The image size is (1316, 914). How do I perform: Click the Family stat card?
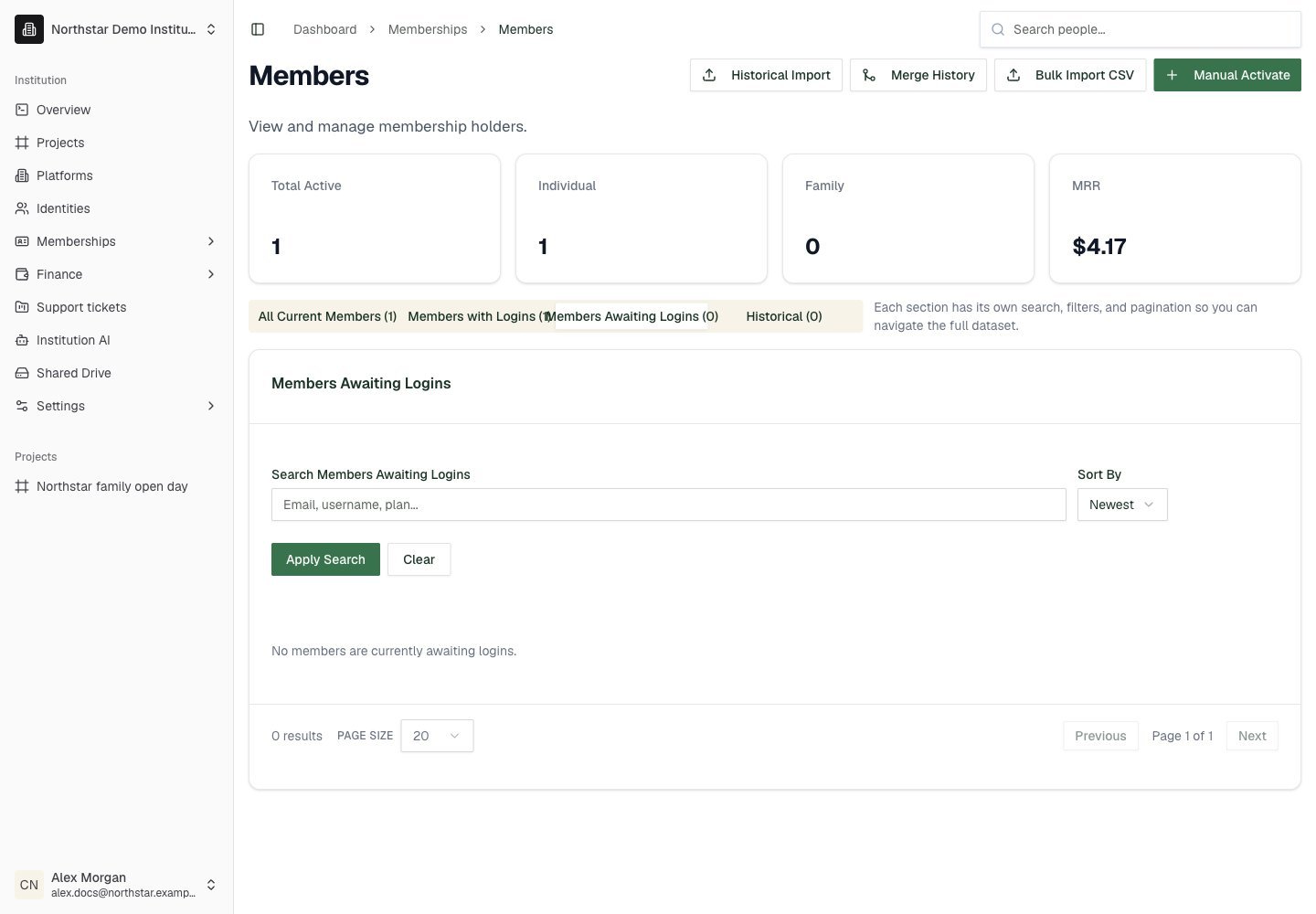(x=908, y=218)
